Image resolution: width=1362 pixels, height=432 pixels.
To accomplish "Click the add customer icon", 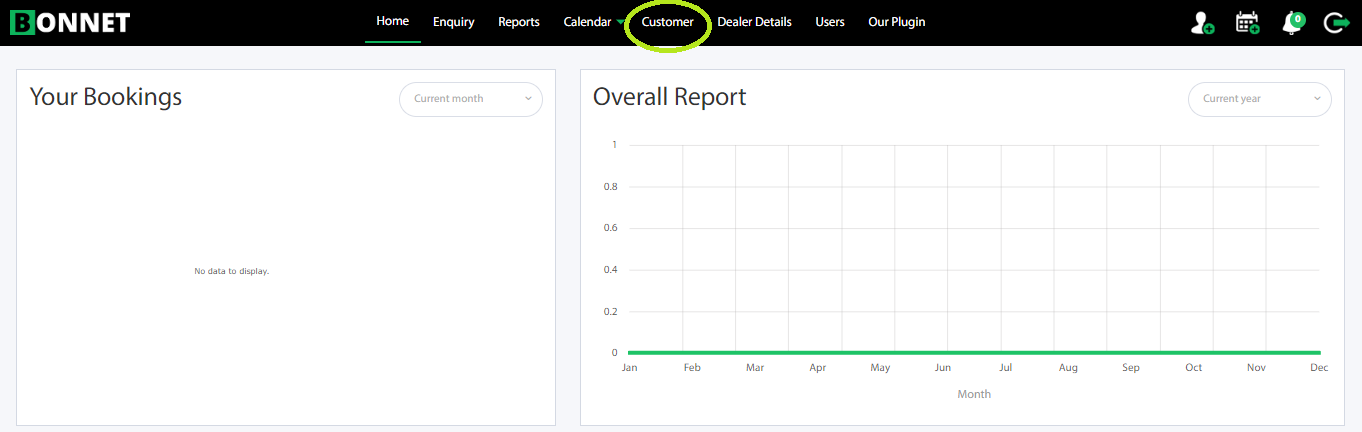I will point(1202,22).
